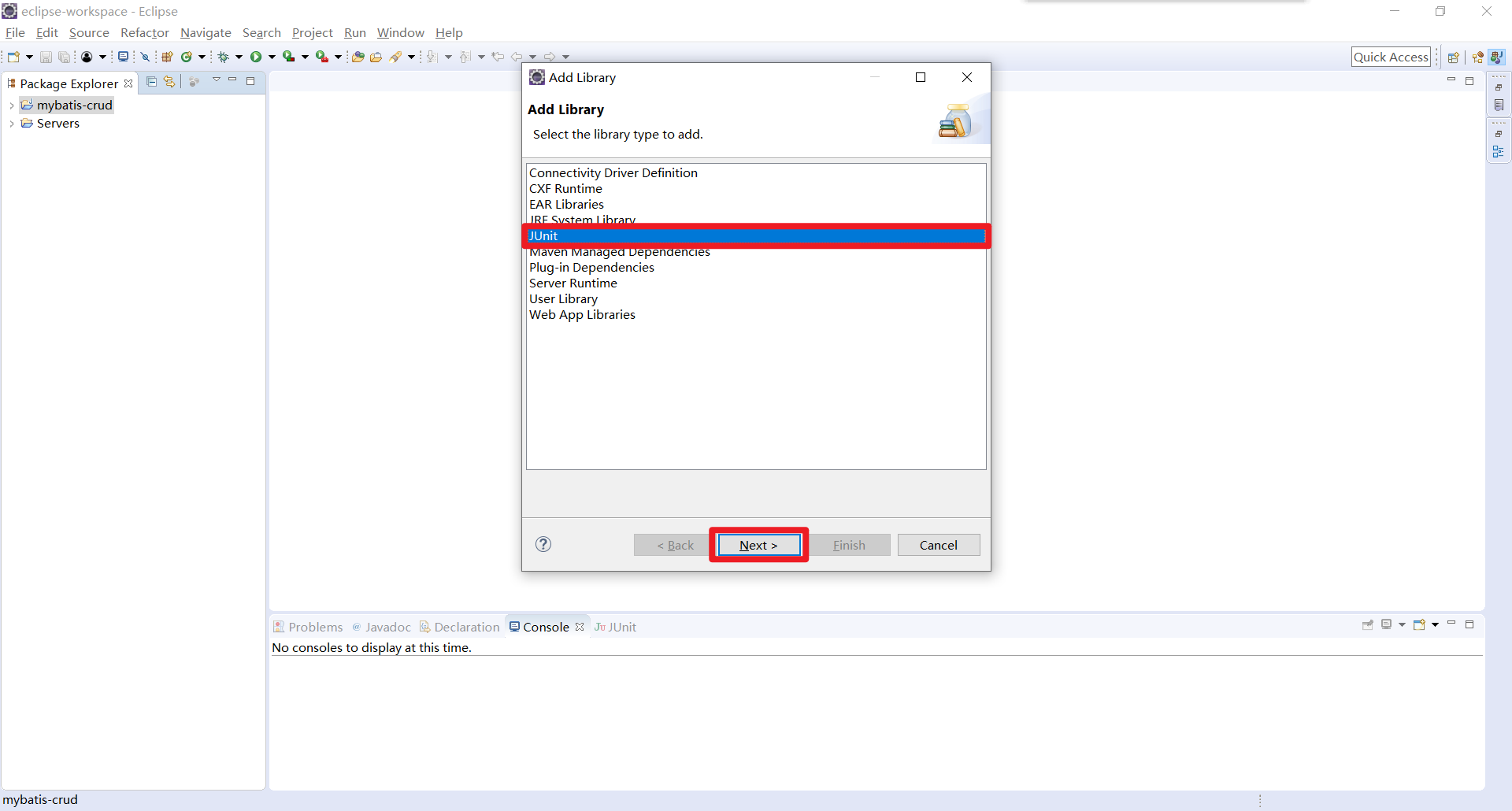
Task: Click the New file toolbar icon
Action: pyautogui.click(x=13, y=57)
